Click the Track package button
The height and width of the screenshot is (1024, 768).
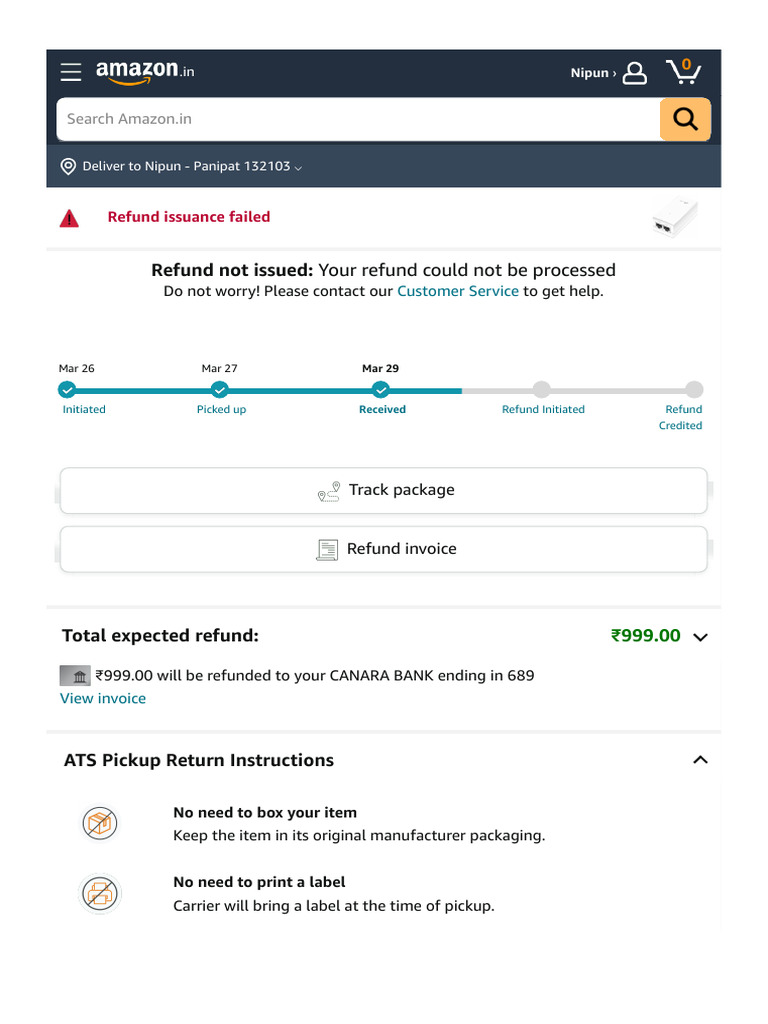point(383,490)
